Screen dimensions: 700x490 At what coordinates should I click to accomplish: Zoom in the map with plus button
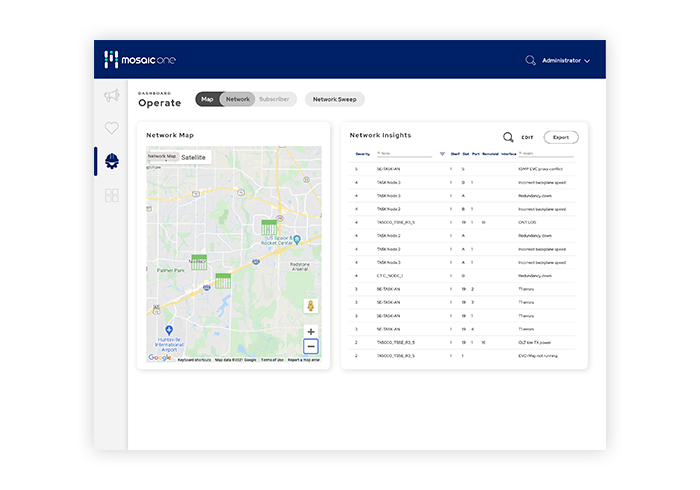pos(311,331)
